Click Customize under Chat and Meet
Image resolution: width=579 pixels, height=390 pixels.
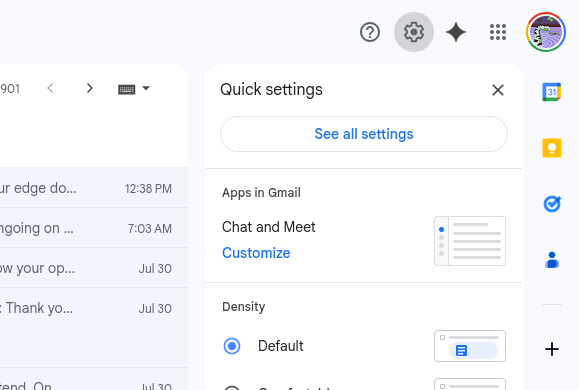[x=256, y=253]
